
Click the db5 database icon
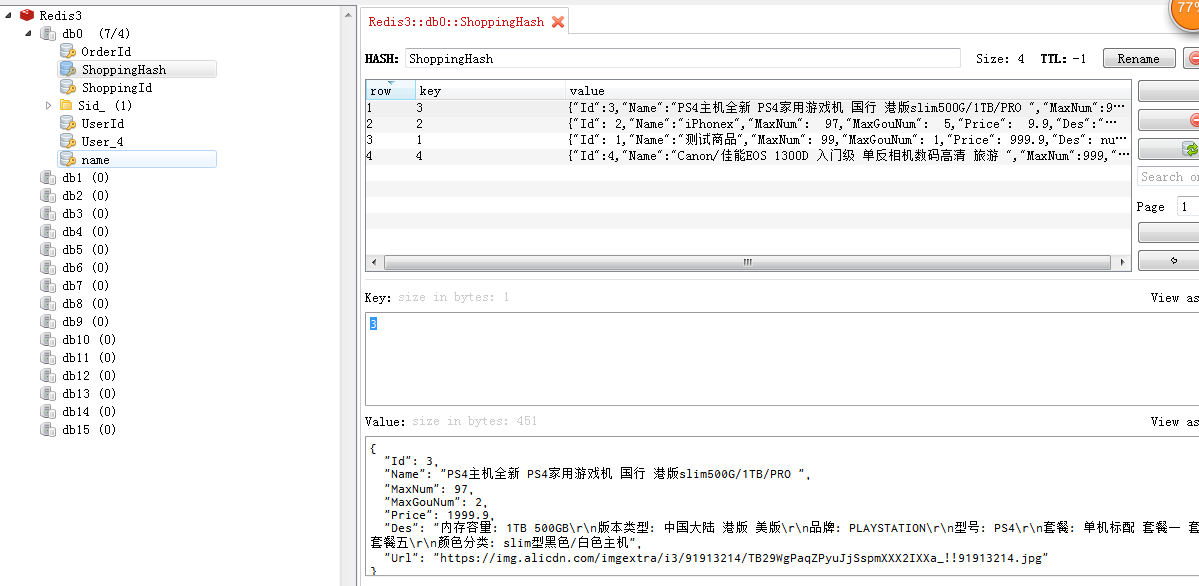click(x=48, y=249)
